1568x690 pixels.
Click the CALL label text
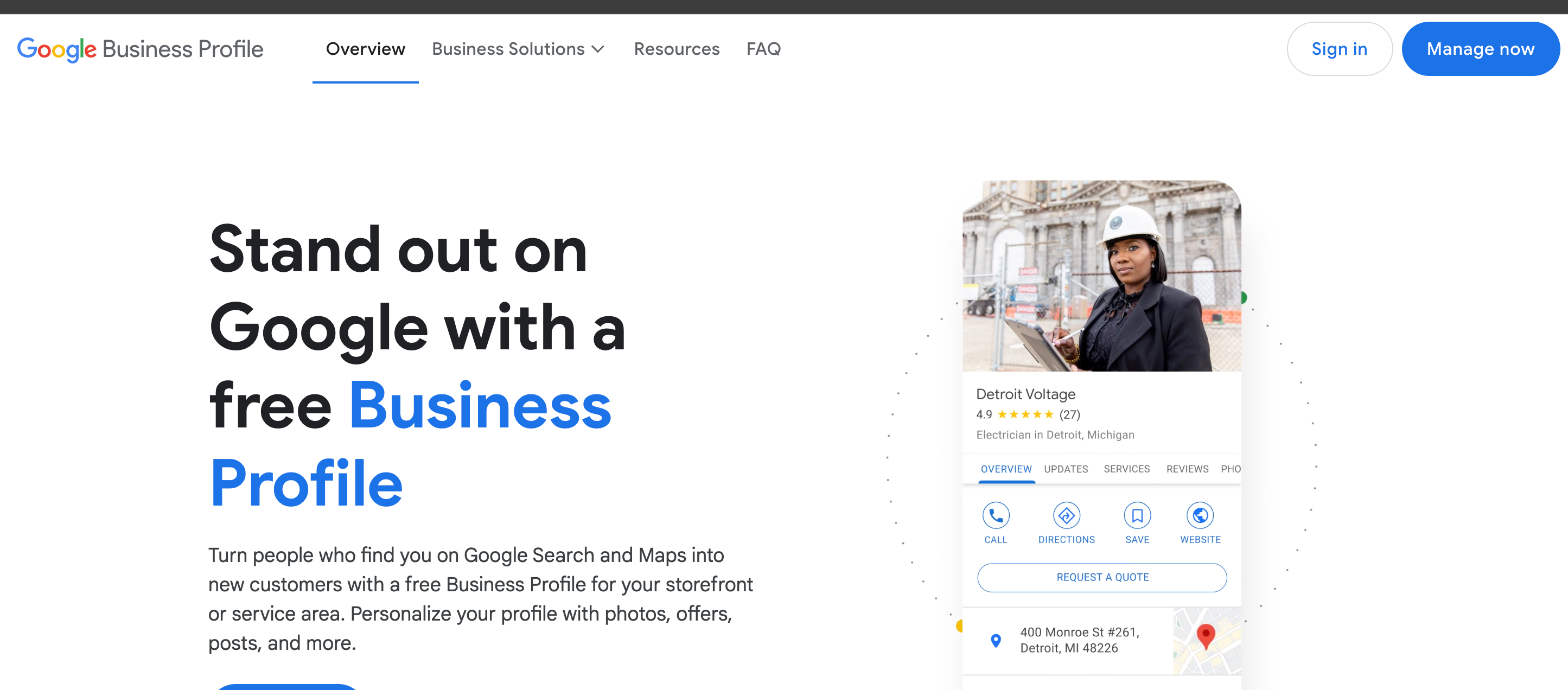pyautogui.click(x=996, y=539)
